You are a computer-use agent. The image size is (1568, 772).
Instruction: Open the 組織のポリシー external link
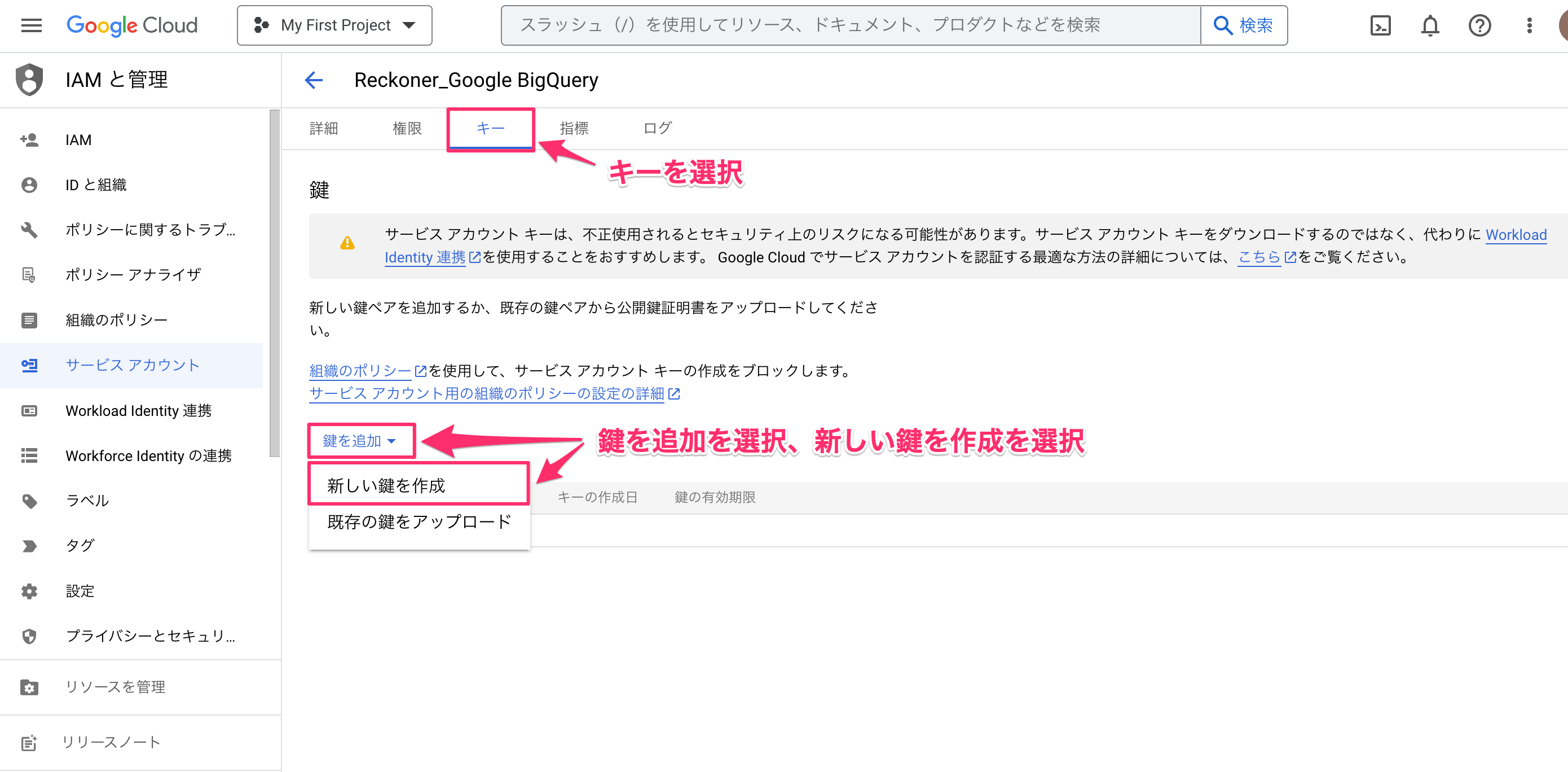point(368,371)
